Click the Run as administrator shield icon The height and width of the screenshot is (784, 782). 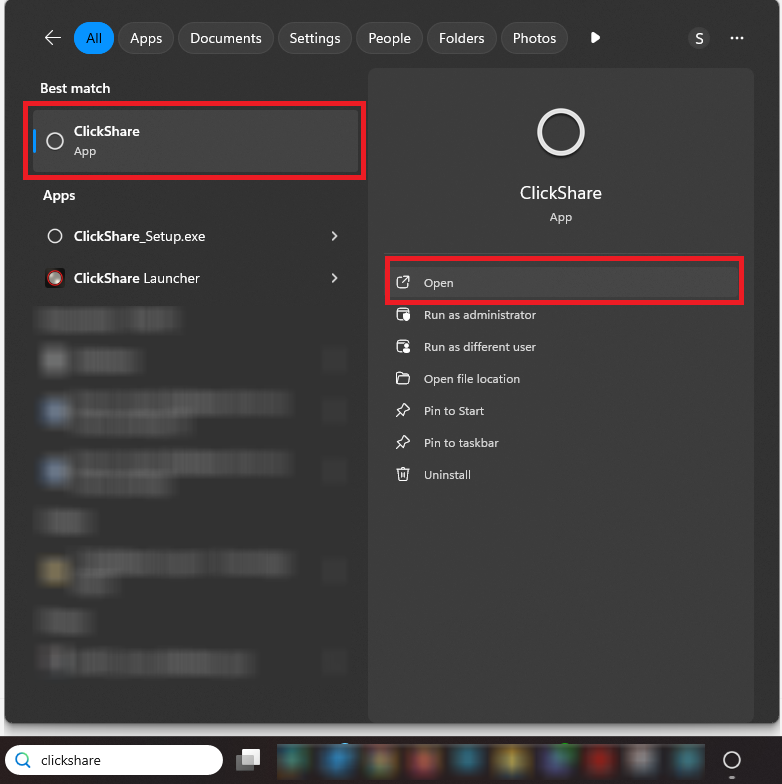click(403, 314)
